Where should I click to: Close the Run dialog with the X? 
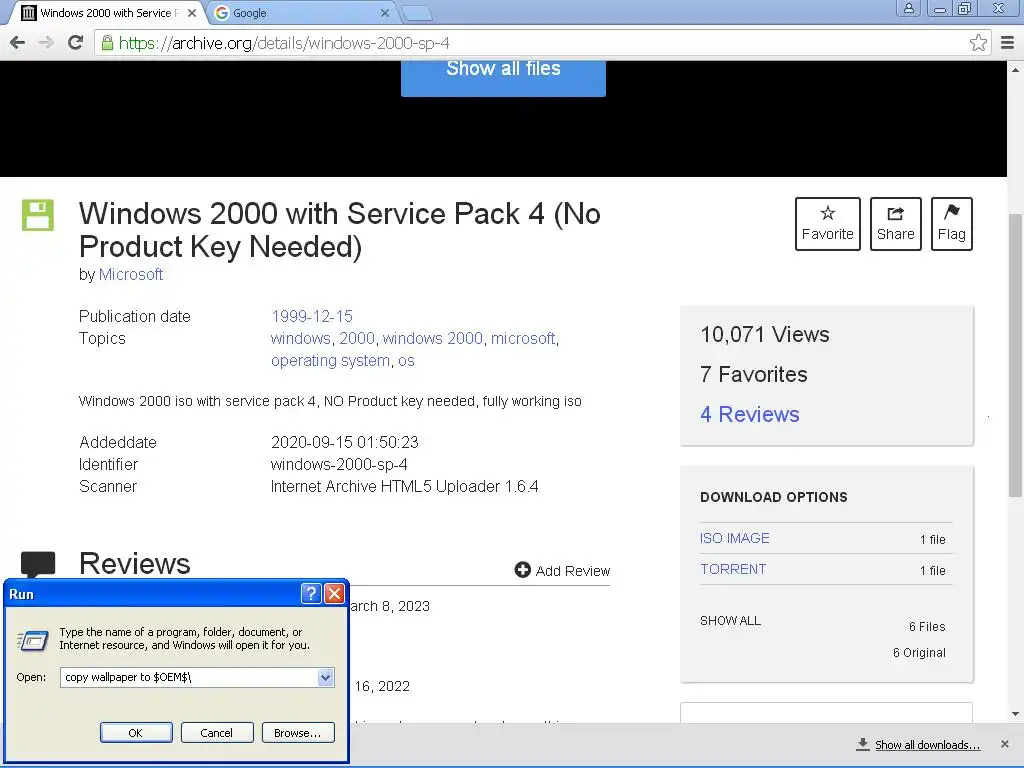tap(334, 593)
